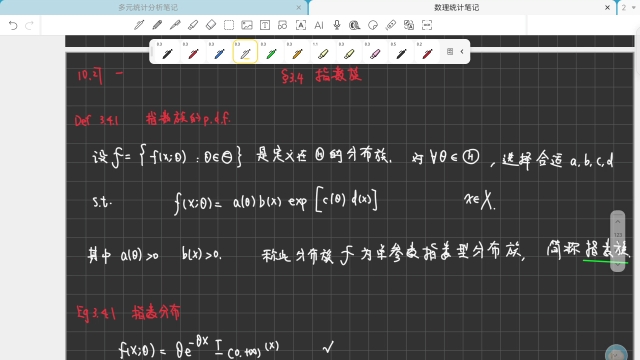Choose the blue pen preset
The height and width of the screenshot is (360, 640).
(x=219, y=52)
